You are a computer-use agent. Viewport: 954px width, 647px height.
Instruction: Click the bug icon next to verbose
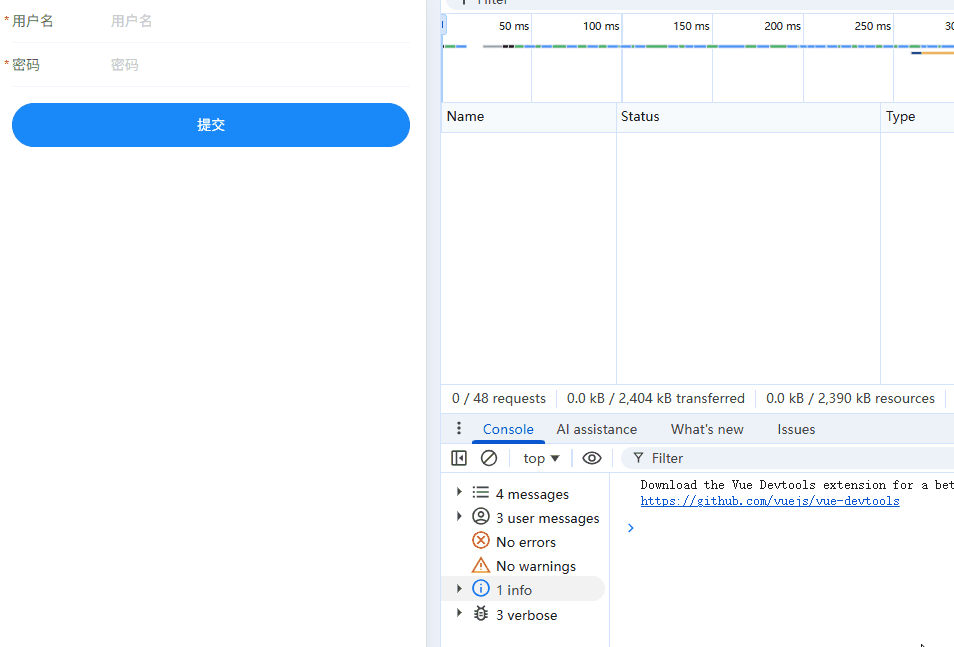481,614
